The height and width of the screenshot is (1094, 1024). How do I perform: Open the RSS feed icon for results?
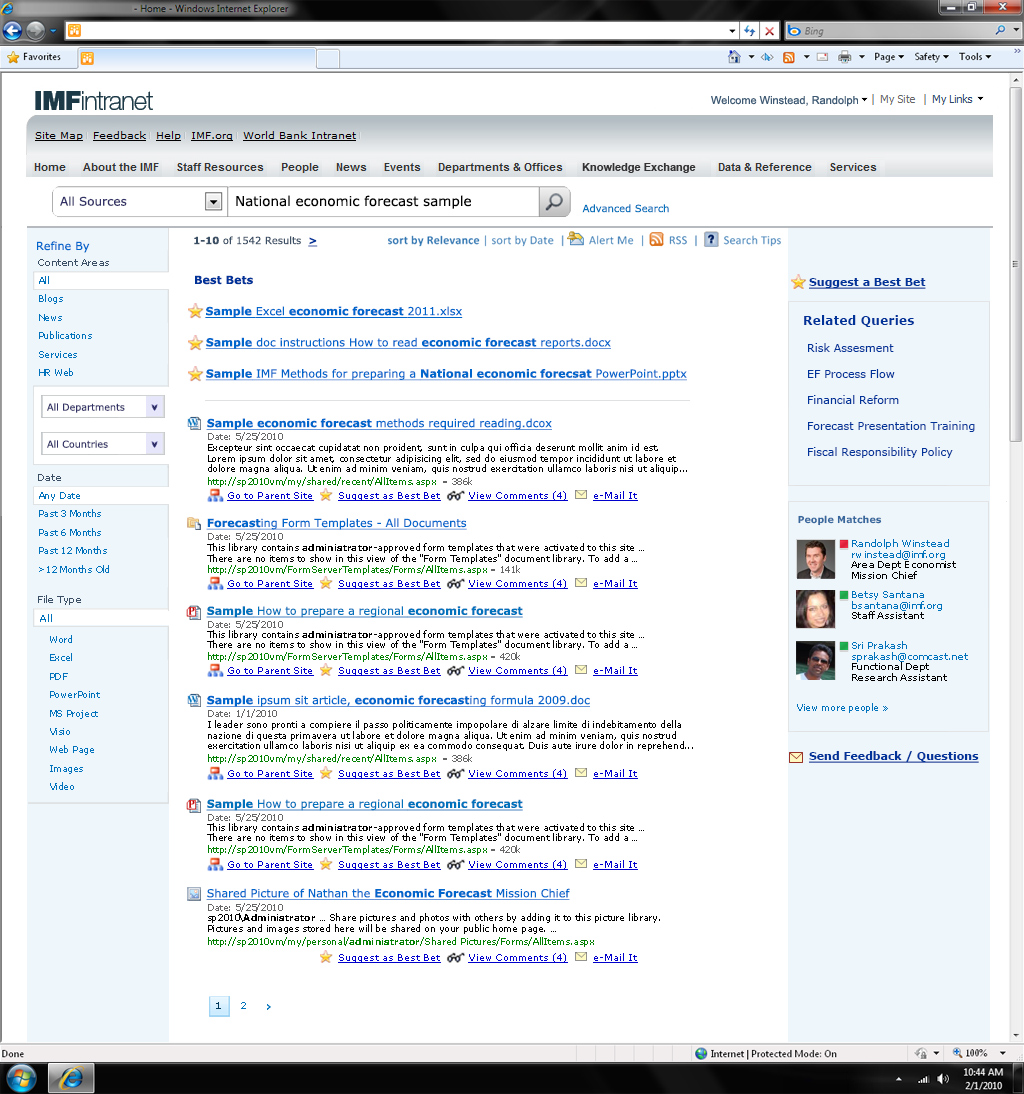(656, 240)
